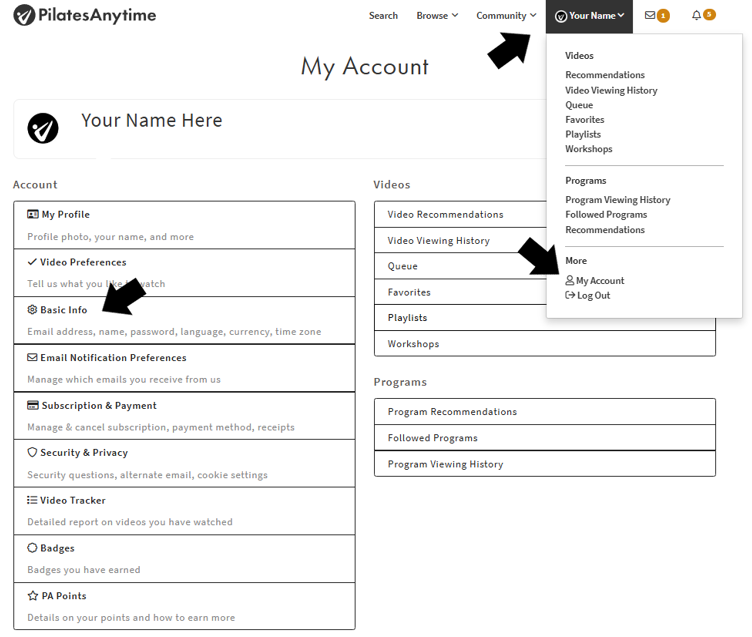Image resolution: width=752 pixels, height=637 pixels.
Task: Click the Email Notification Preferences envelope icon
Action: tap(32, 357)
